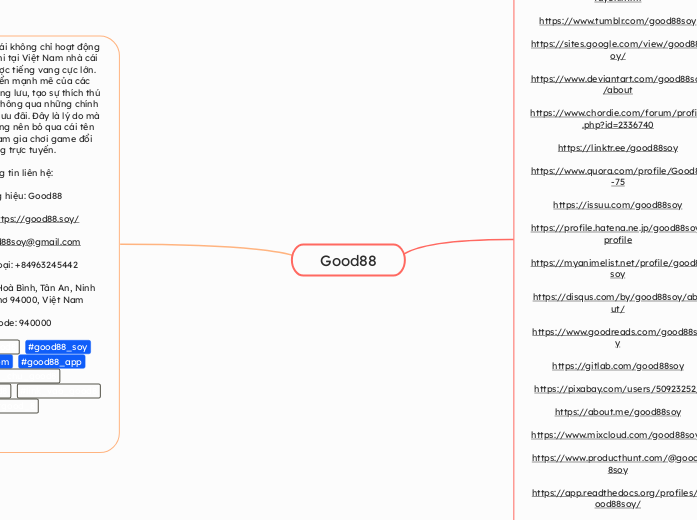This screenshot has height=520, width=697.
Task: Open the Goodreads good88soy link
Action: [x=614, y=337]
